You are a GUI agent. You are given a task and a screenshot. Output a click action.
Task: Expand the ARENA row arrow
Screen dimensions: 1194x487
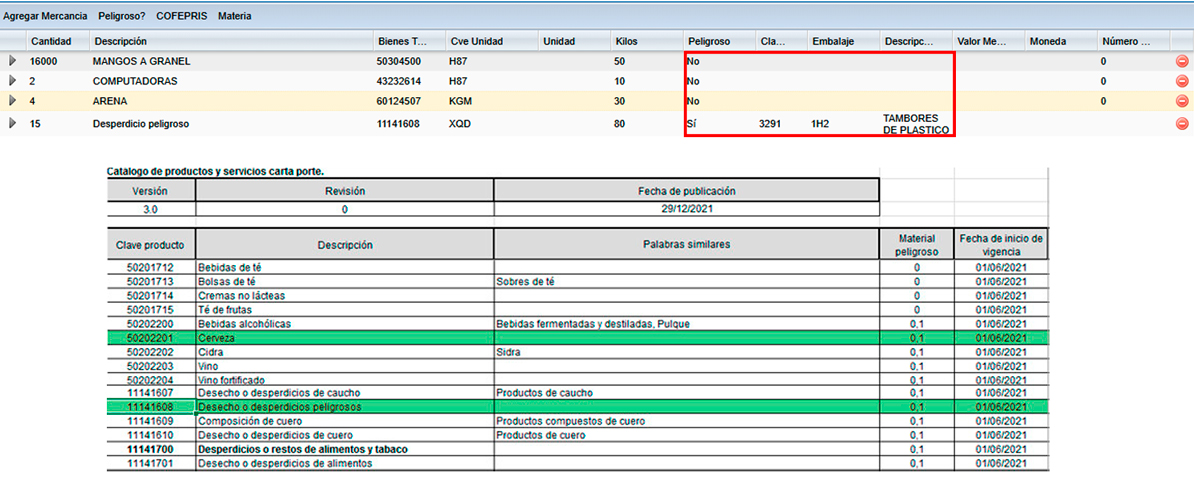coord(13,101)
